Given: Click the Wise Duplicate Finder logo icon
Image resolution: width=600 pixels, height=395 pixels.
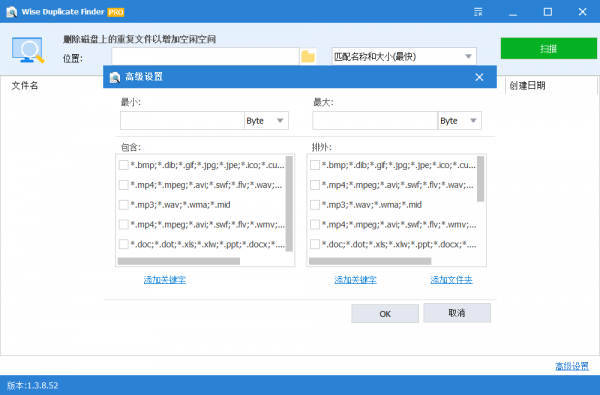Looking at the screenshot, I should click(11, 12).
